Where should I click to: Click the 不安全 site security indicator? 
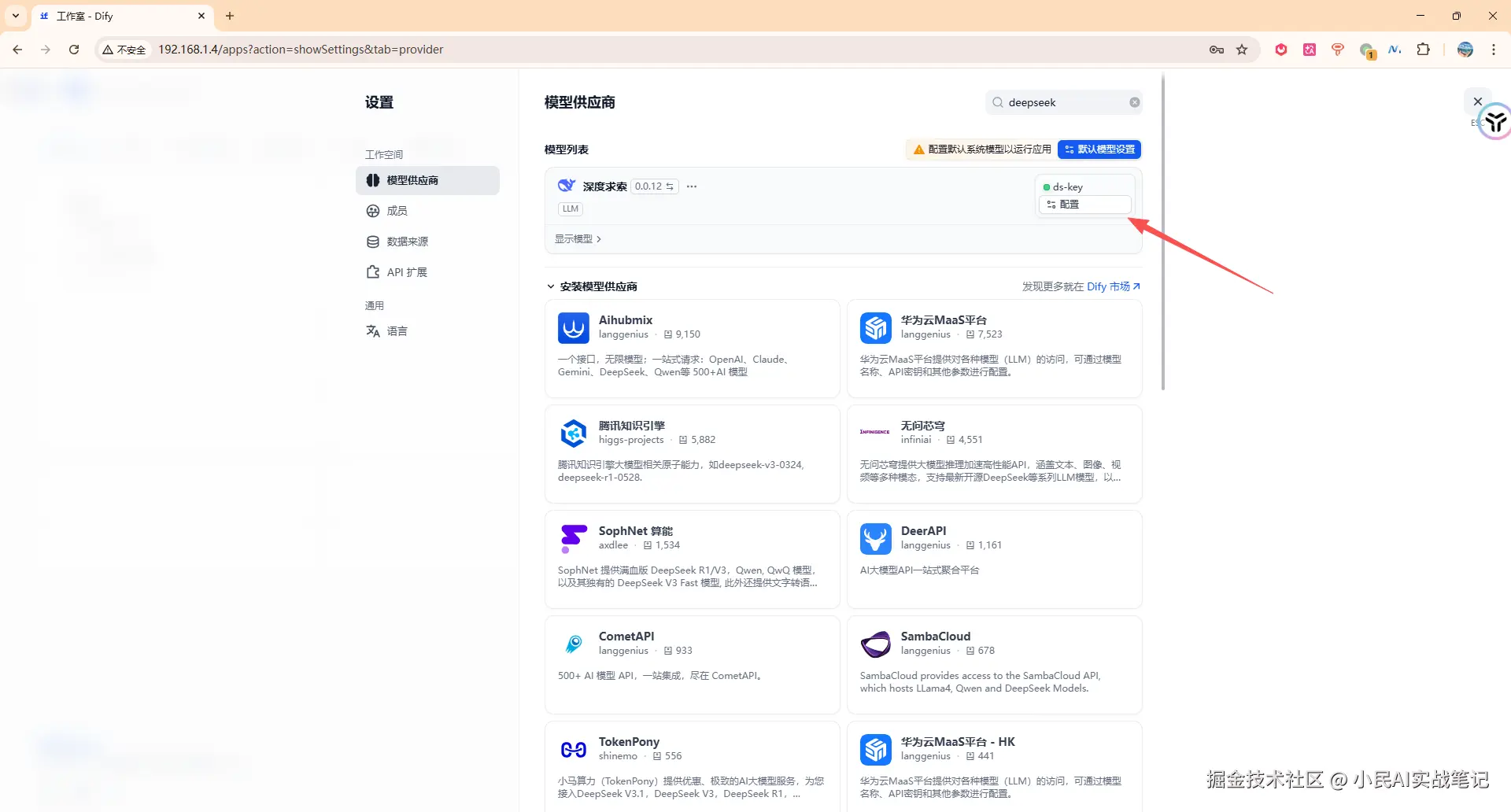click(x=124, y=50)
